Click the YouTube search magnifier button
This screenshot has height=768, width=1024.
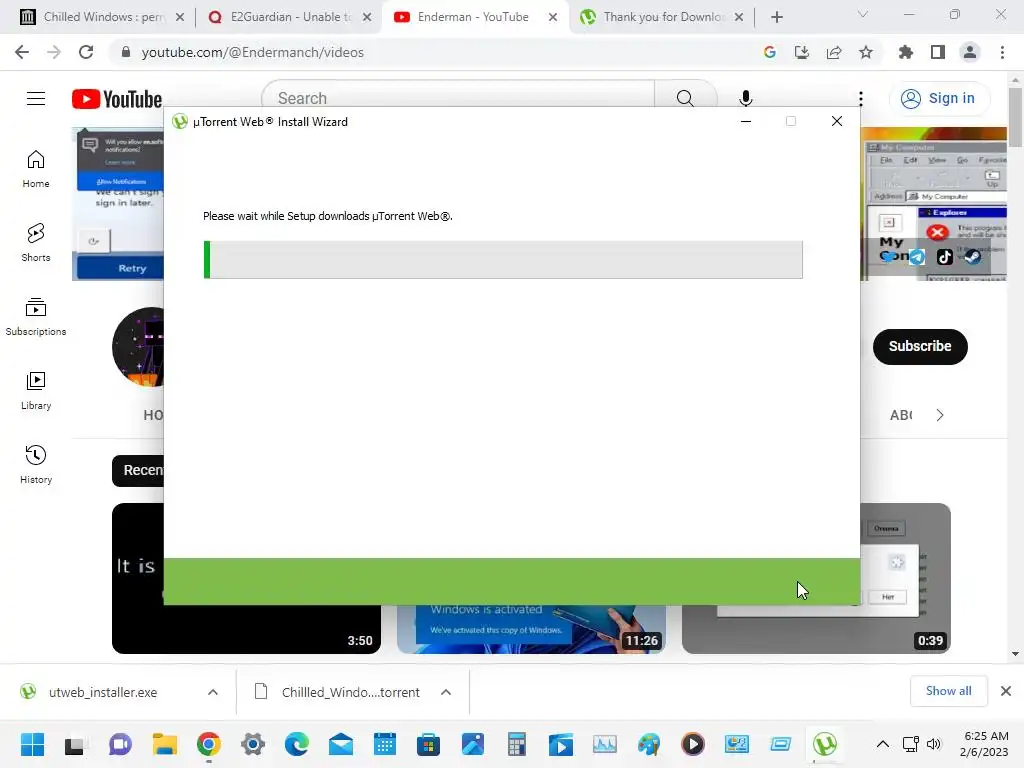click(x=685, y=98)
